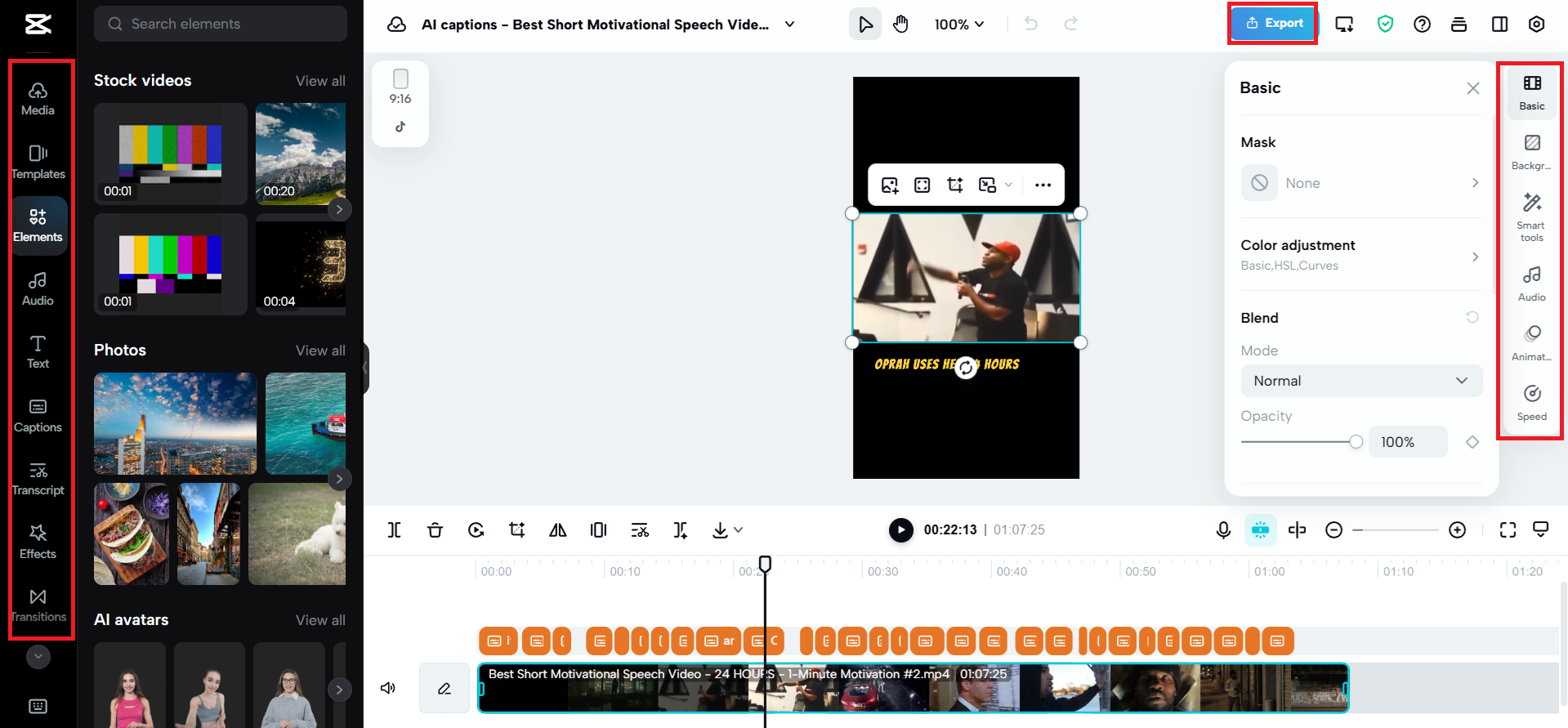Open Smart tools in right sidebar
Image resolution: width=1568 pixels, height=728 pixels.
(x=1531, y=217)
